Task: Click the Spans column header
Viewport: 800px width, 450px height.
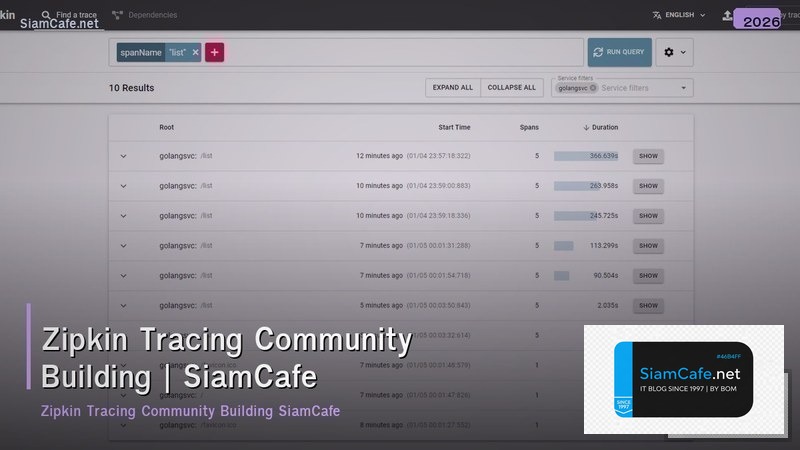Action: pos(529,127)
